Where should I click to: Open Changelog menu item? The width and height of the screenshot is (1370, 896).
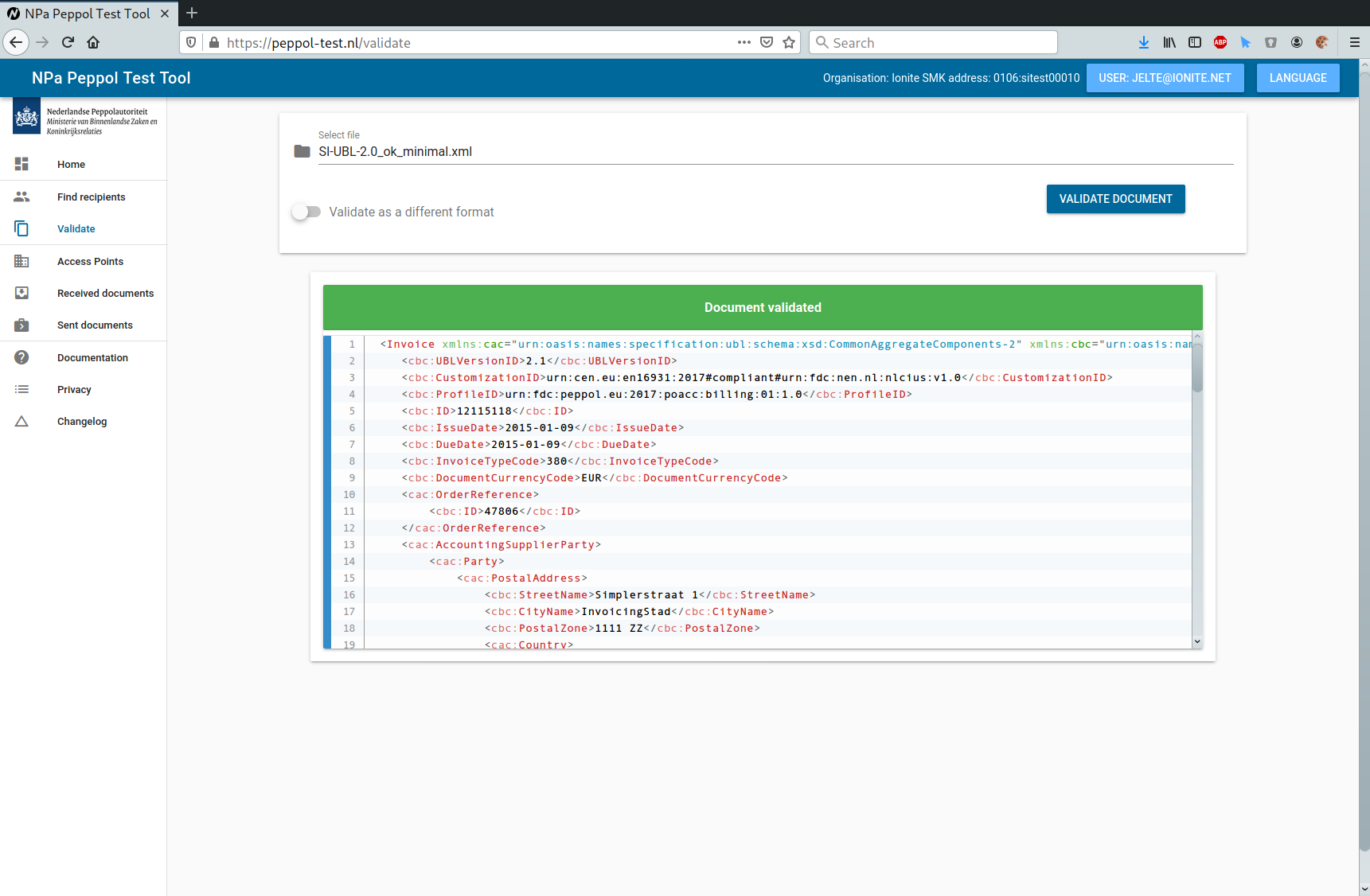(x=83, y=421)
